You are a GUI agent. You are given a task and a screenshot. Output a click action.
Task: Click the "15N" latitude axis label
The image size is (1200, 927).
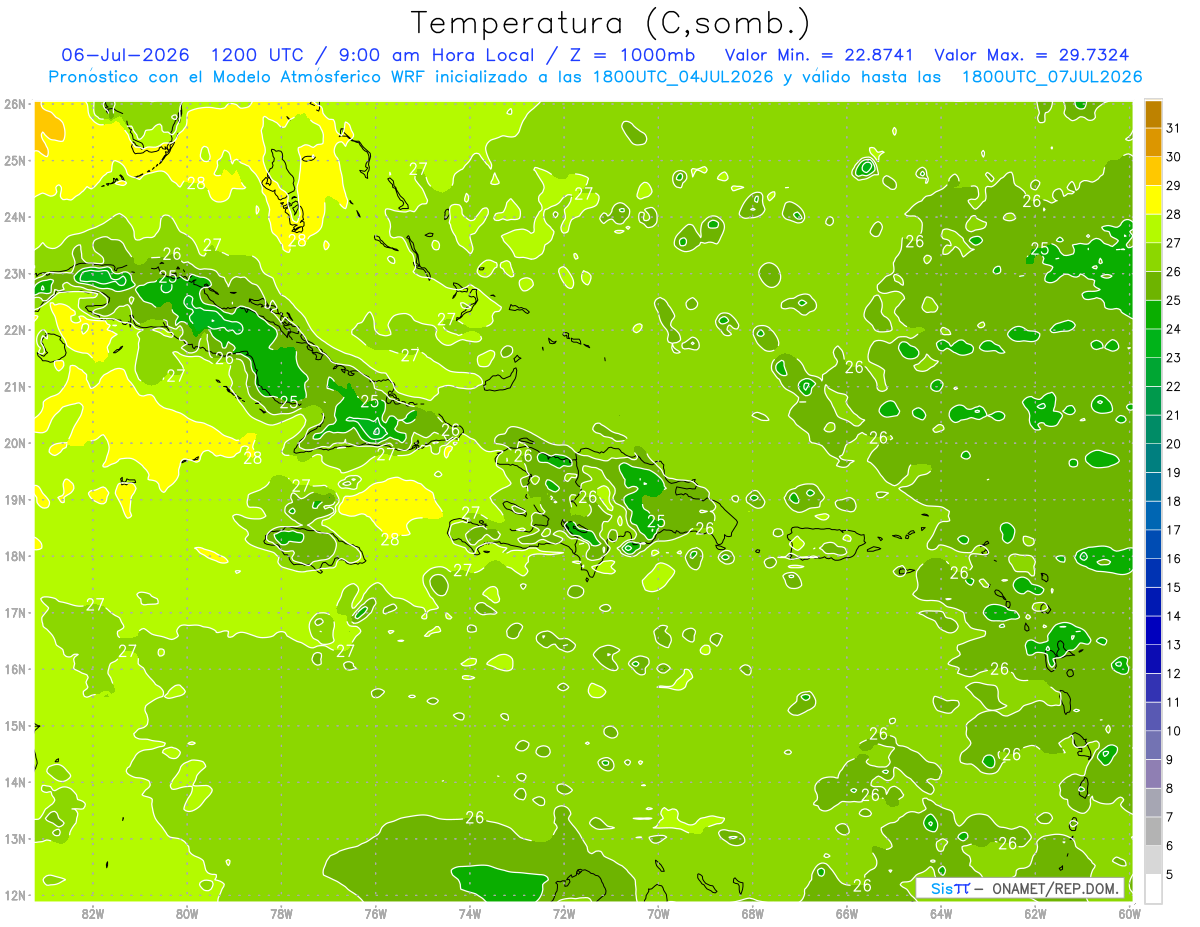point(15,725)
